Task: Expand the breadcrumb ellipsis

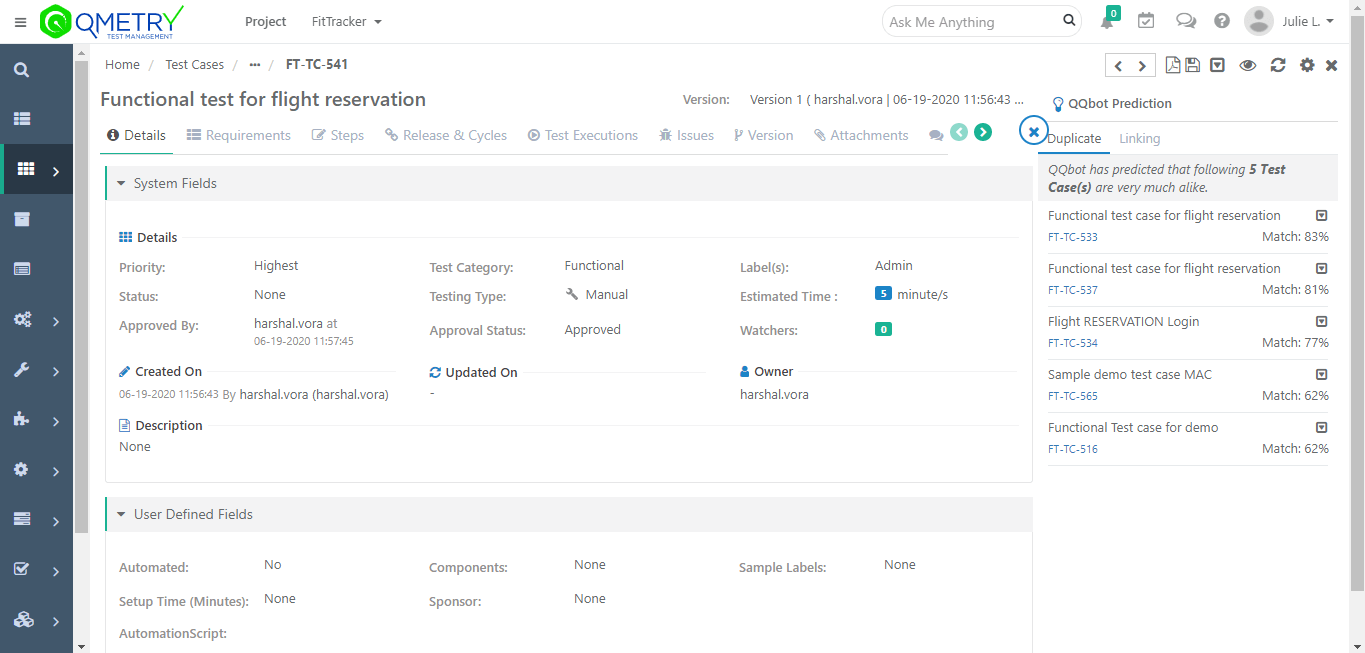Action: point(255,65)
